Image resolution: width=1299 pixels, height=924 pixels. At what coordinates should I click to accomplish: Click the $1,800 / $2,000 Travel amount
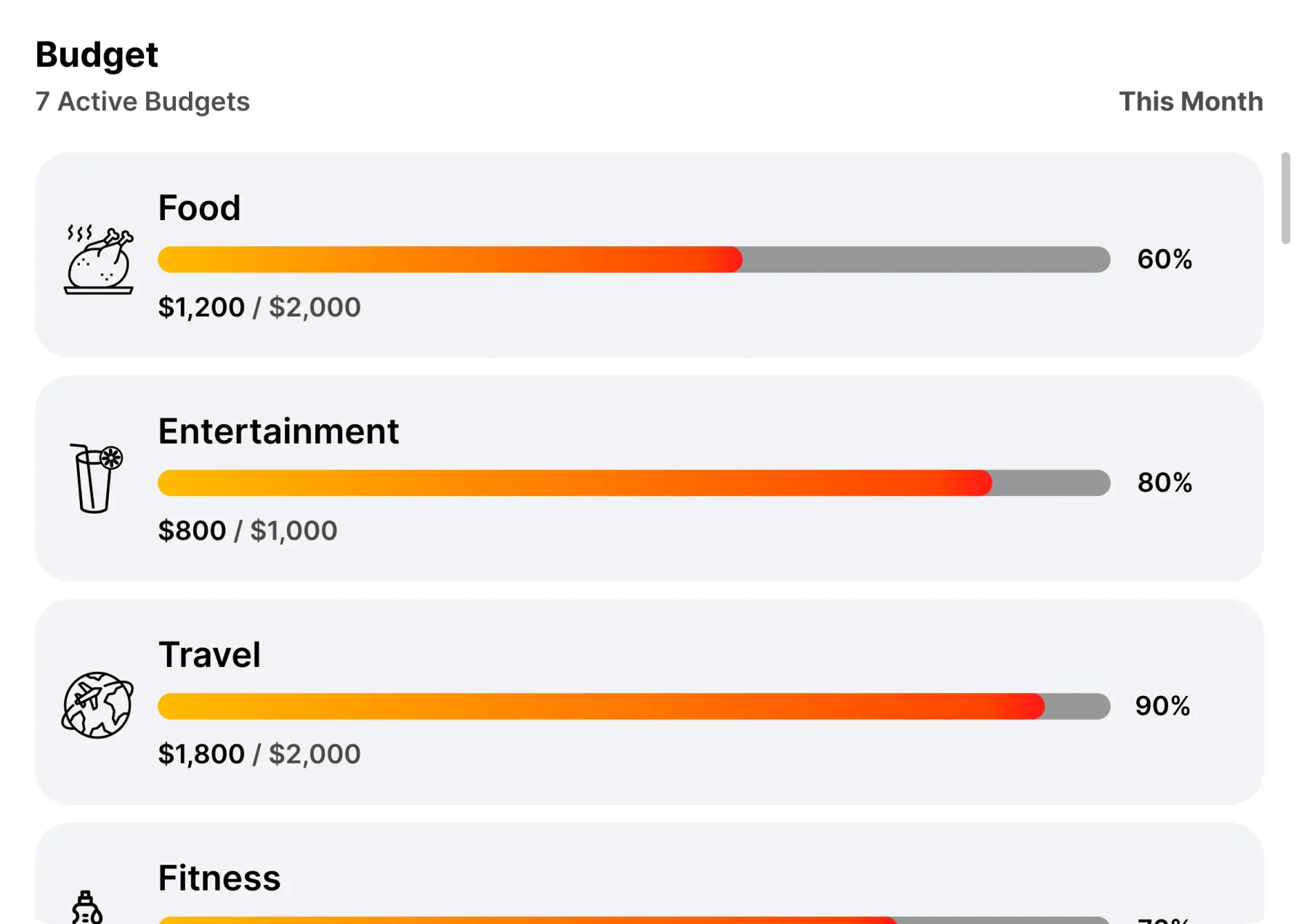259,754
